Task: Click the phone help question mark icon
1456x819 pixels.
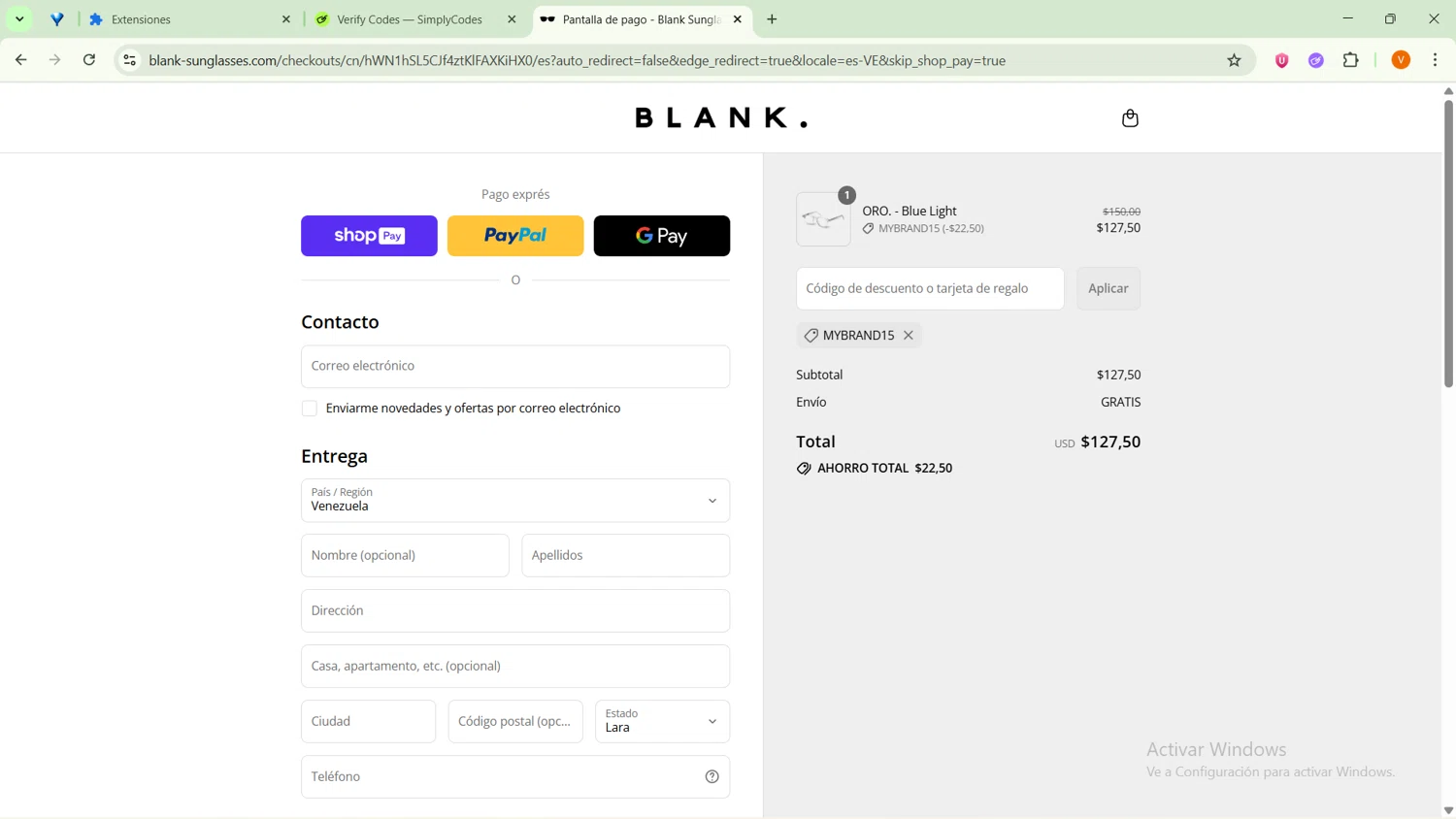Action: click(x=711, y=777)
